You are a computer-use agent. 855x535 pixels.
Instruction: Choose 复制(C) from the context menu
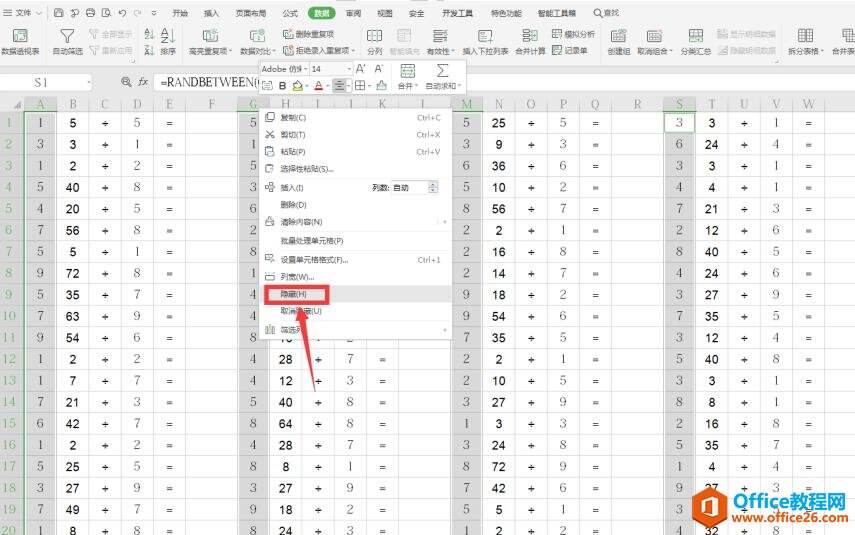click(356, 117)
